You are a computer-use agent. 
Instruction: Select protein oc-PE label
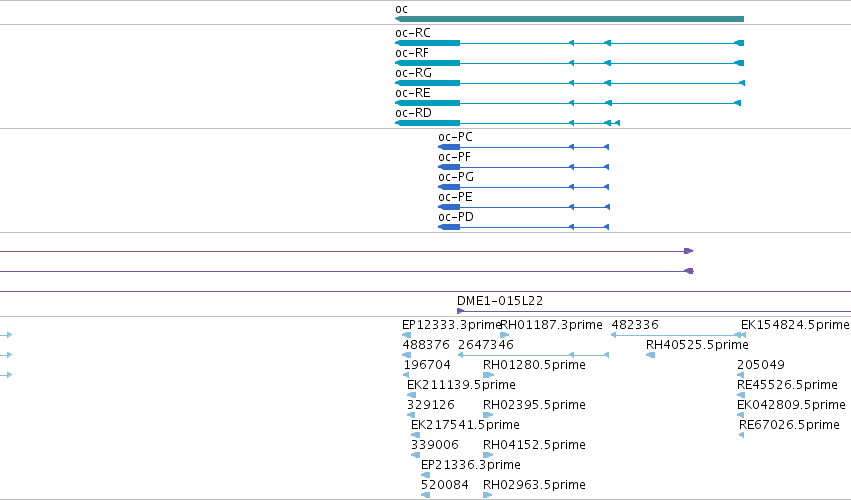point(455,197)
